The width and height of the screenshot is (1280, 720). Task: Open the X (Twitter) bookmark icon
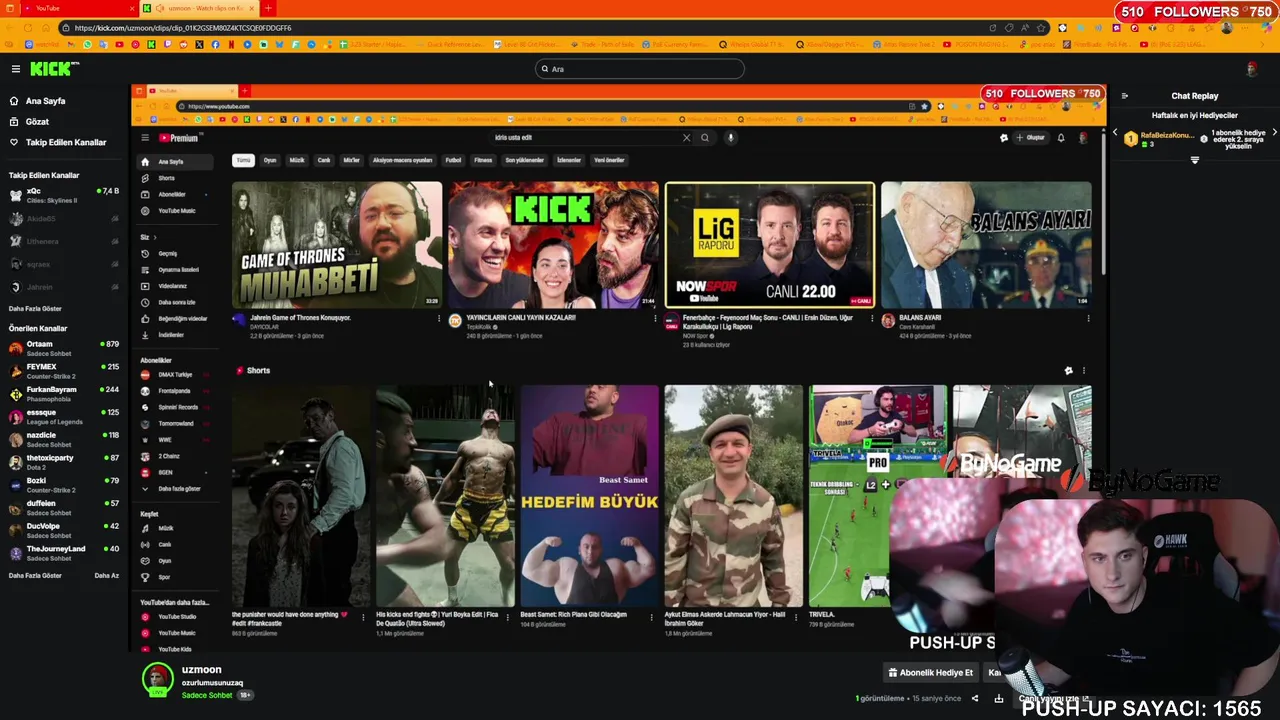[x=199, y=44]
